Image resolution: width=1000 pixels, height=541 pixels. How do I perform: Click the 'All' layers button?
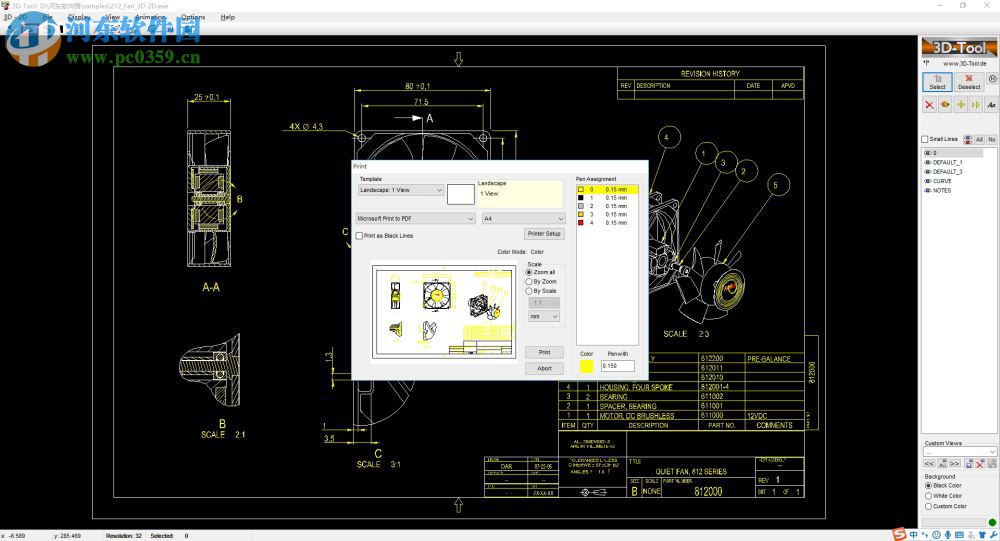click(x=979, y=139)
